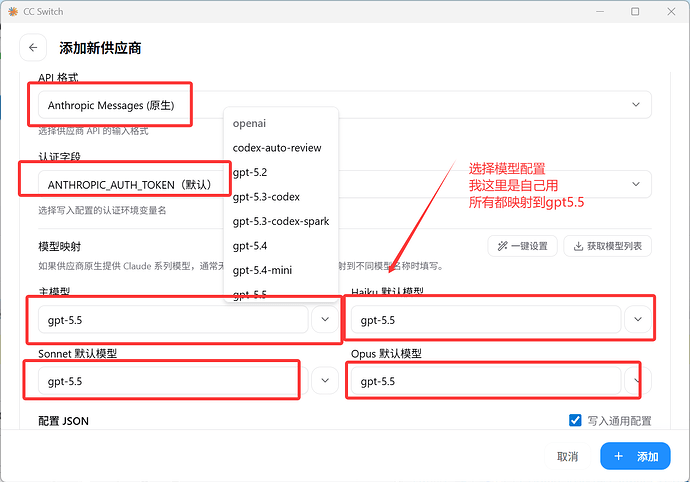Choose codex-auto-review from the list

point(277,148)
